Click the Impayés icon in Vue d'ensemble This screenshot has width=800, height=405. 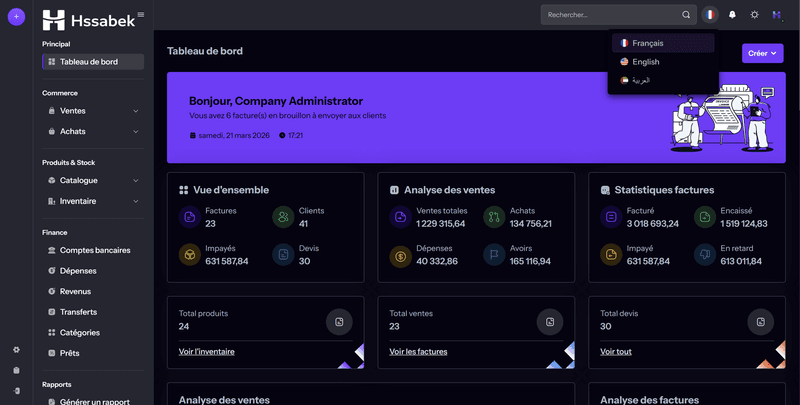(x=189, y=256)
